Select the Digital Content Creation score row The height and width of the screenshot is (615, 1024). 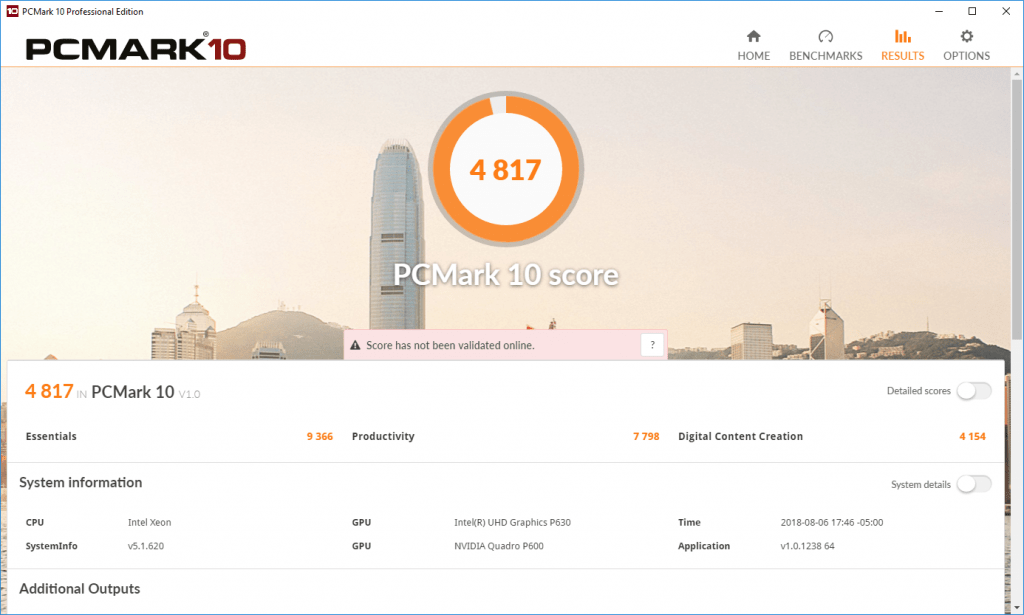[832, 436]
